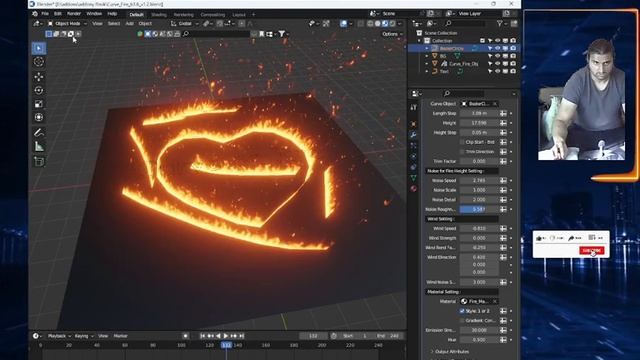Toggle Collection eye visibility

coord(498,41)
